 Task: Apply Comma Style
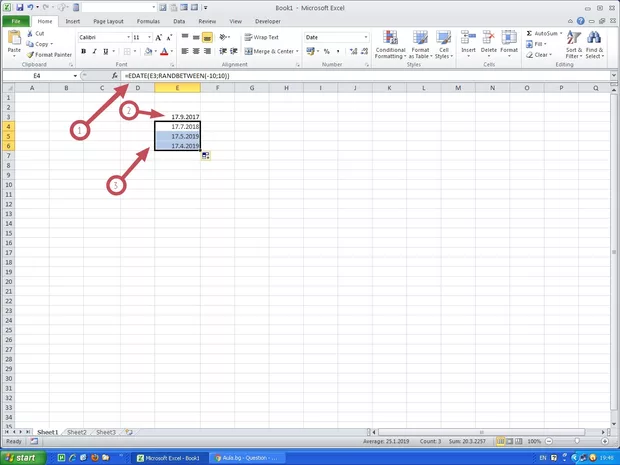338,51
